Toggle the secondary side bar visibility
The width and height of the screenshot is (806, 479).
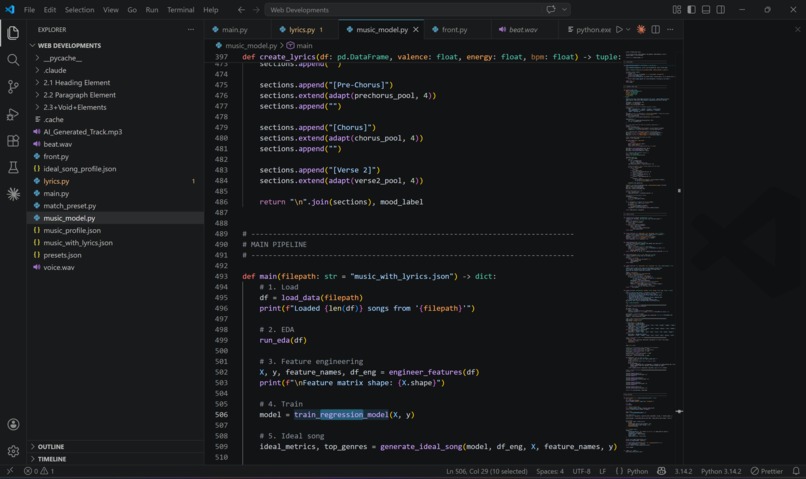pyautogui.click(x=721, y=10)
